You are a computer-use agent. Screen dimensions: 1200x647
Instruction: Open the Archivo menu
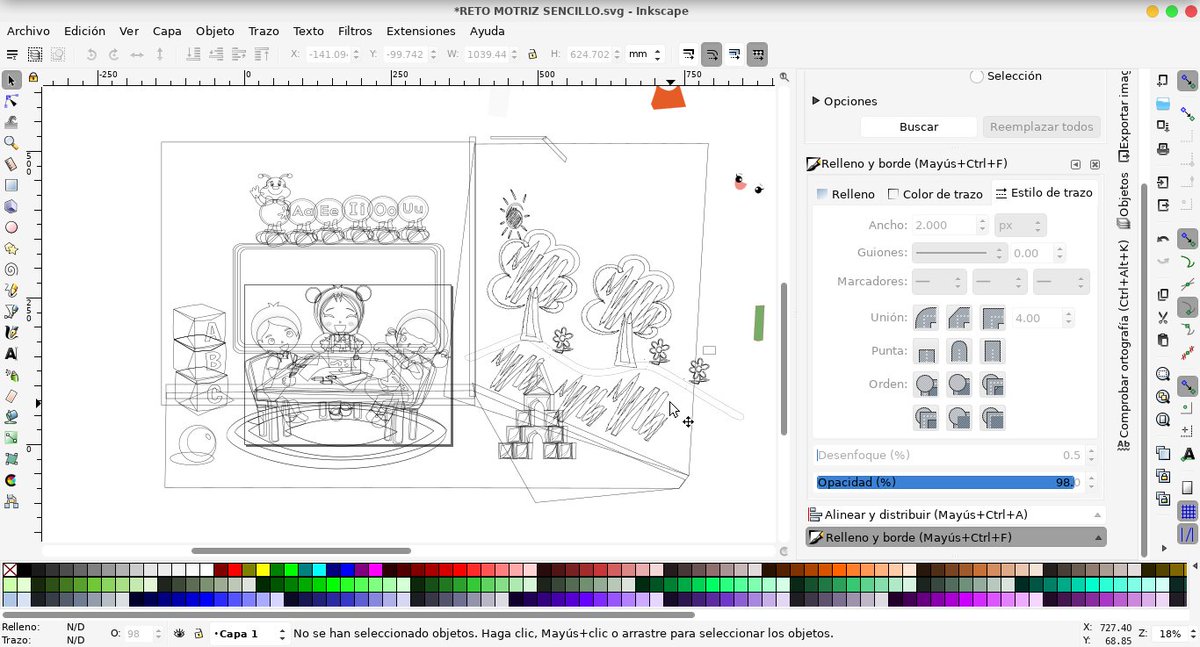point(28,31)
